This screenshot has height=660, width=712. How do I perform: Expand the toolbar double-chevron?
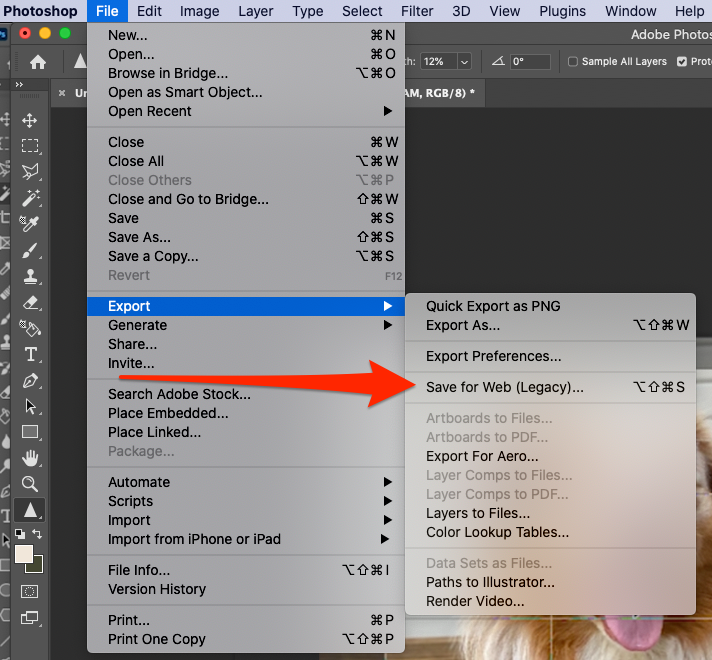(19, 84)
